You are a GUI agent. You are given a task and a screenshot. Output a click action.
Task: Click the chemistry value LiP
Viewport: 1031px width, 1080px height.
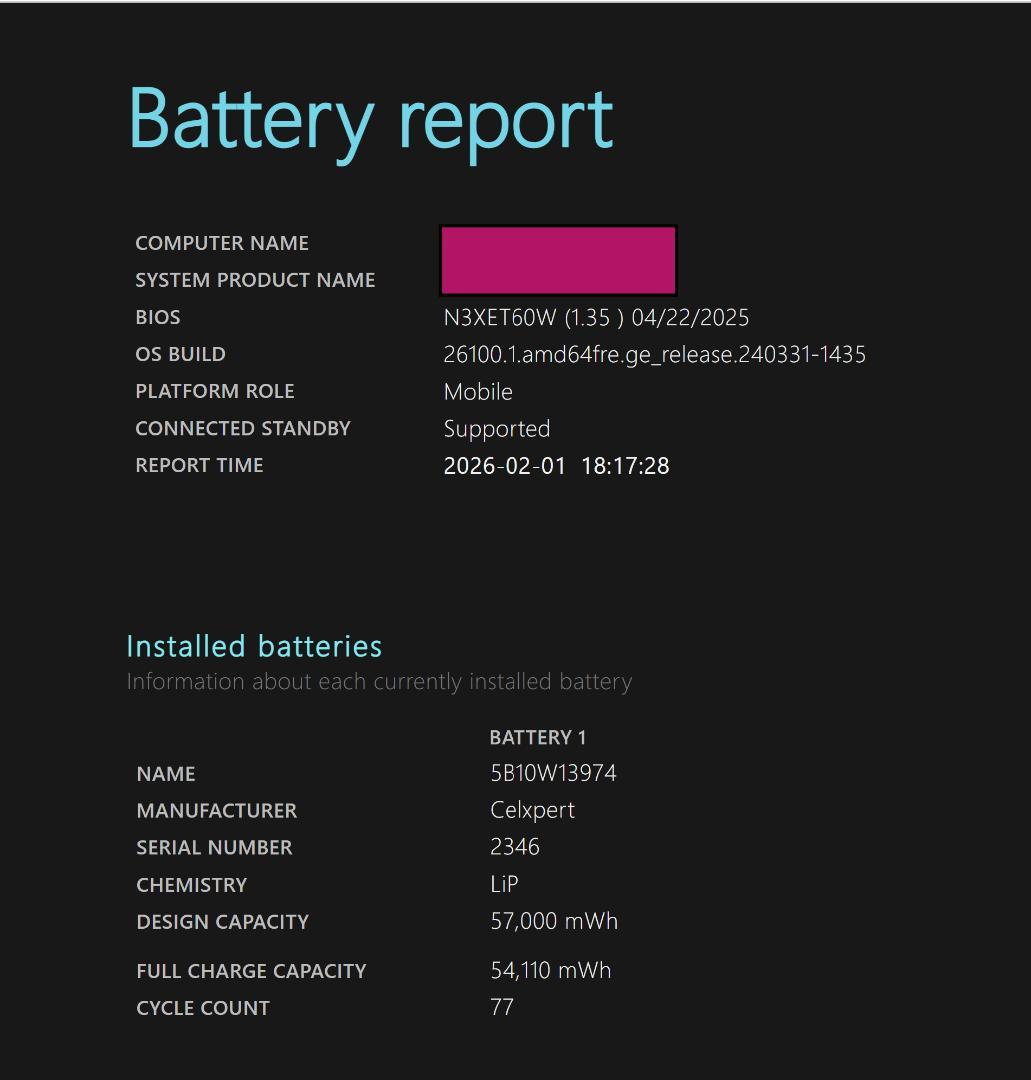pyautogui.click(x=504, y=885)
